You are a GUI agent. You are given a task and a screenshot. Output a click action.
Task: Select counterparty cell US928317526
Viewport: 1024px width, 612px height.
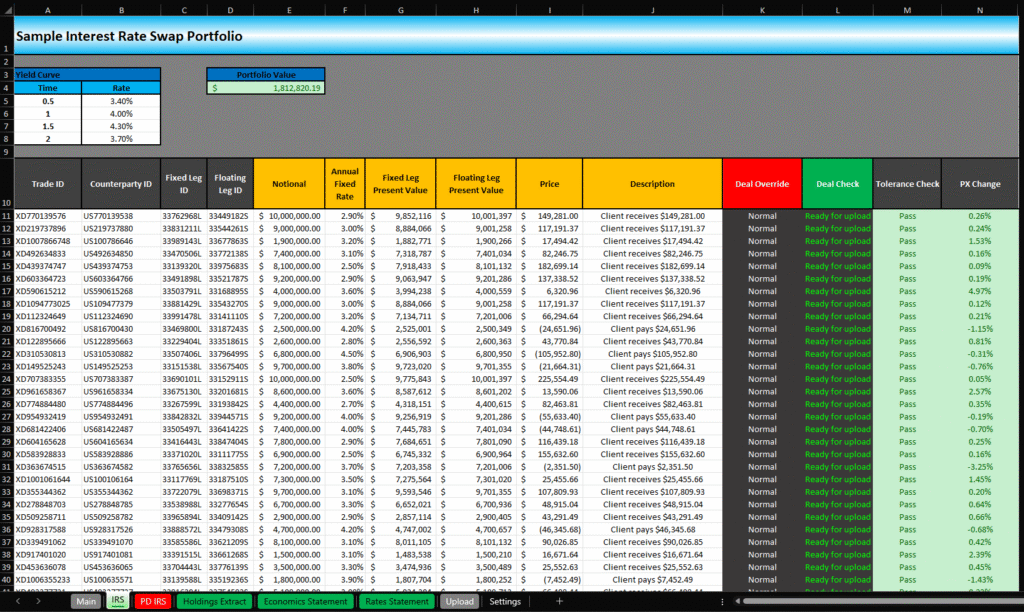121,530
